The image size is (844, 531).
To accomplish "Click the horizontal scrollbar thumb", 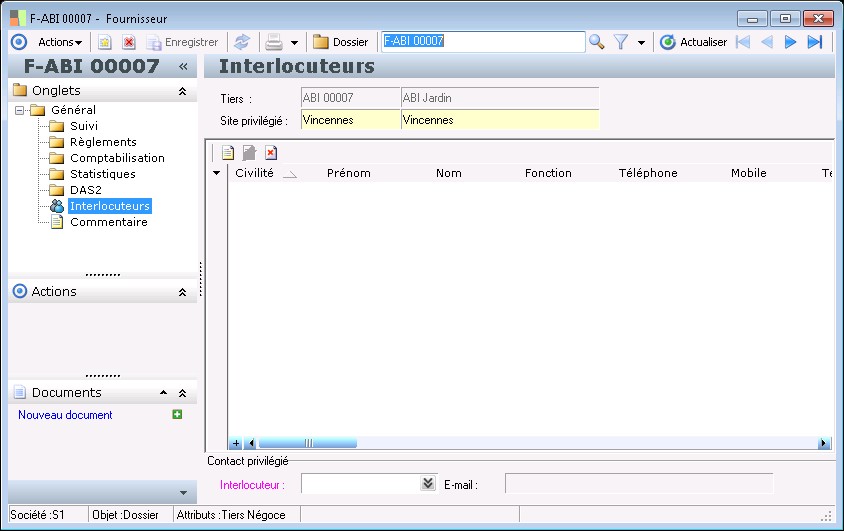I will tap(308, 443).
